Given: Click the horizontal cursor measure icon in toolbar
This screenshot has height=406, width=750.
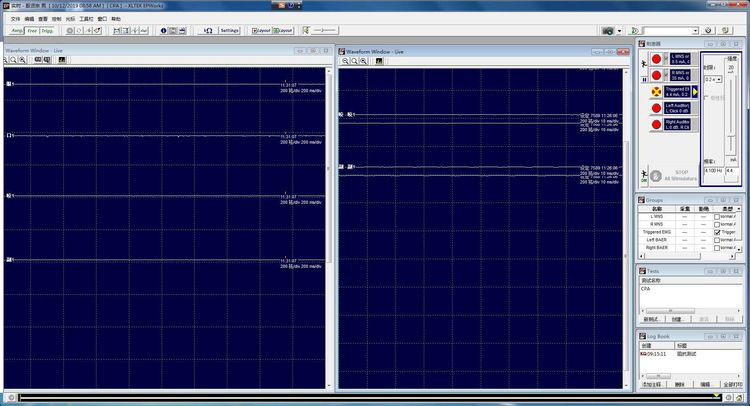Looking at the screenshot, I should click(x=117, y=30).
